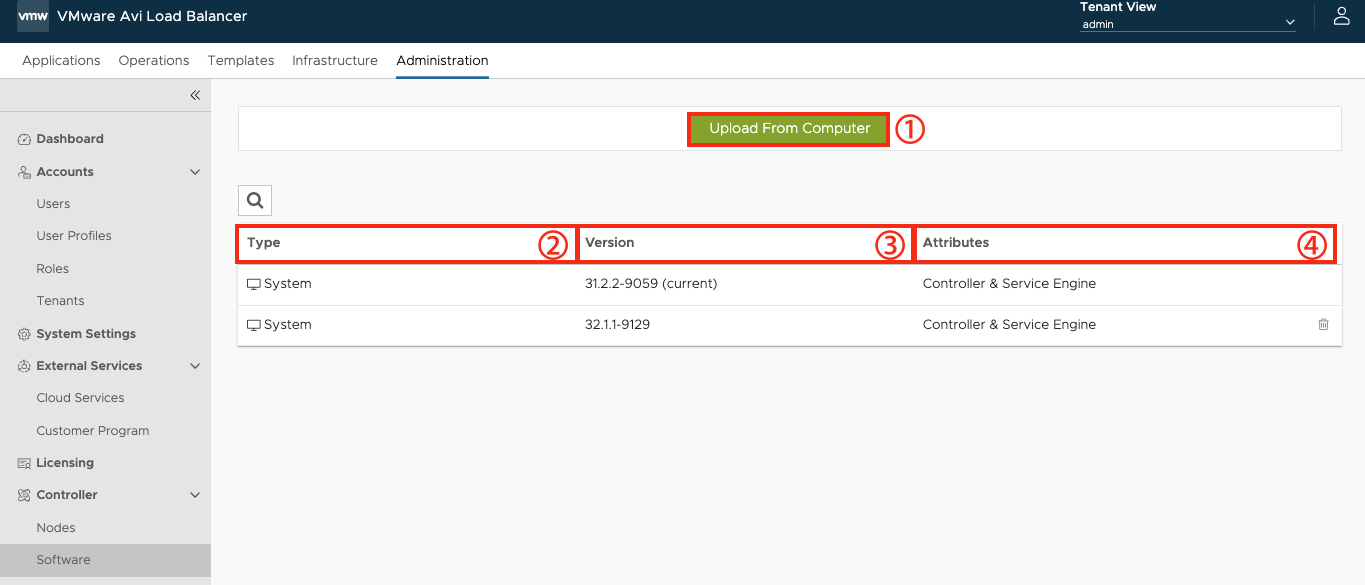Click the System Settings gear icon
Screen dimensions: 1365x585
pos(25,334)
